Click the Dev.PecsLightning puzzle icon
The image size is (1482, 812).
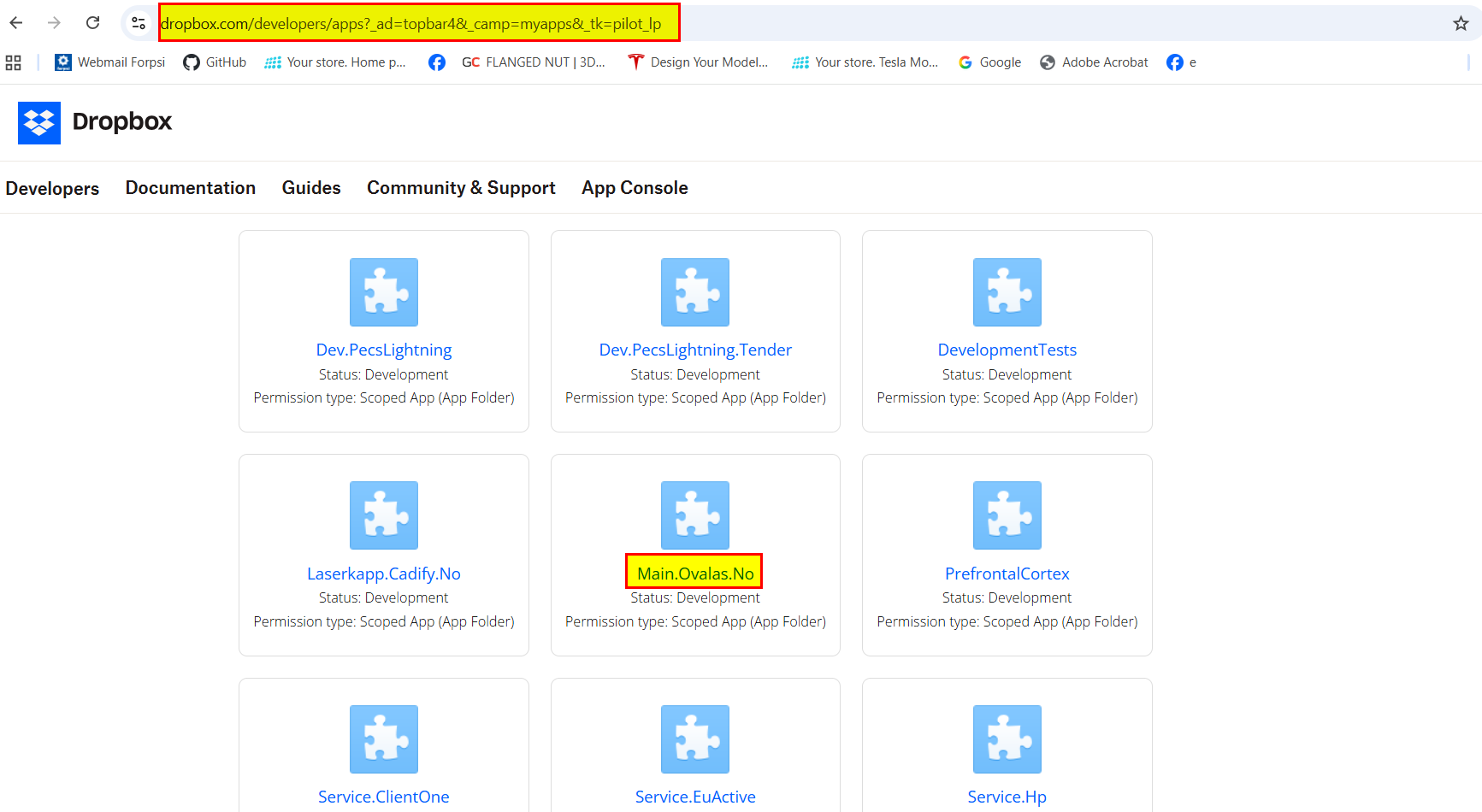(x=384, y=292)
